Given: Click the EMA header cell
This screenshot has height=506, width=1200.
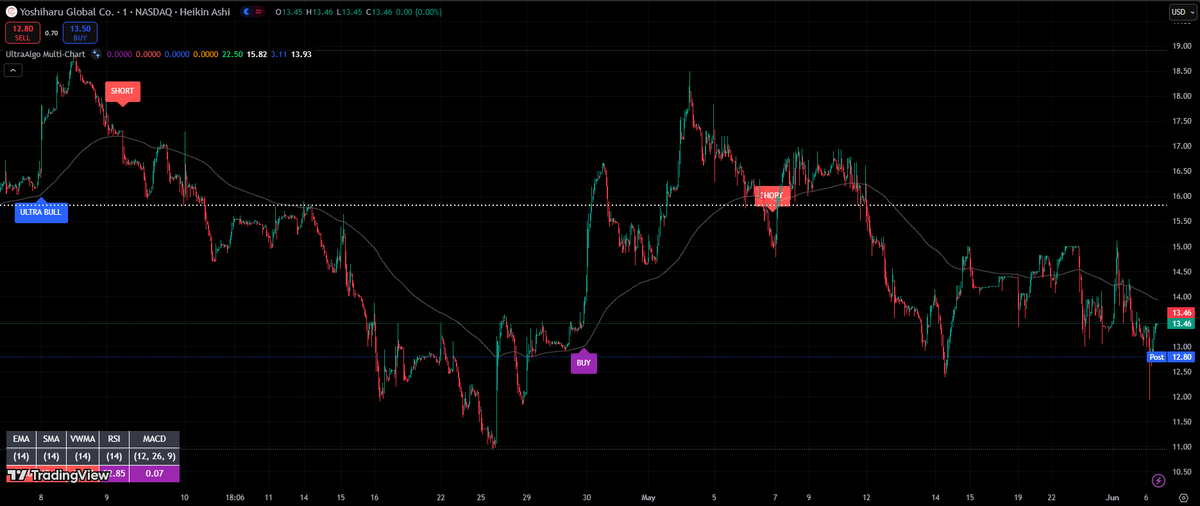Looking at the screenshot, I should (21, 439).
